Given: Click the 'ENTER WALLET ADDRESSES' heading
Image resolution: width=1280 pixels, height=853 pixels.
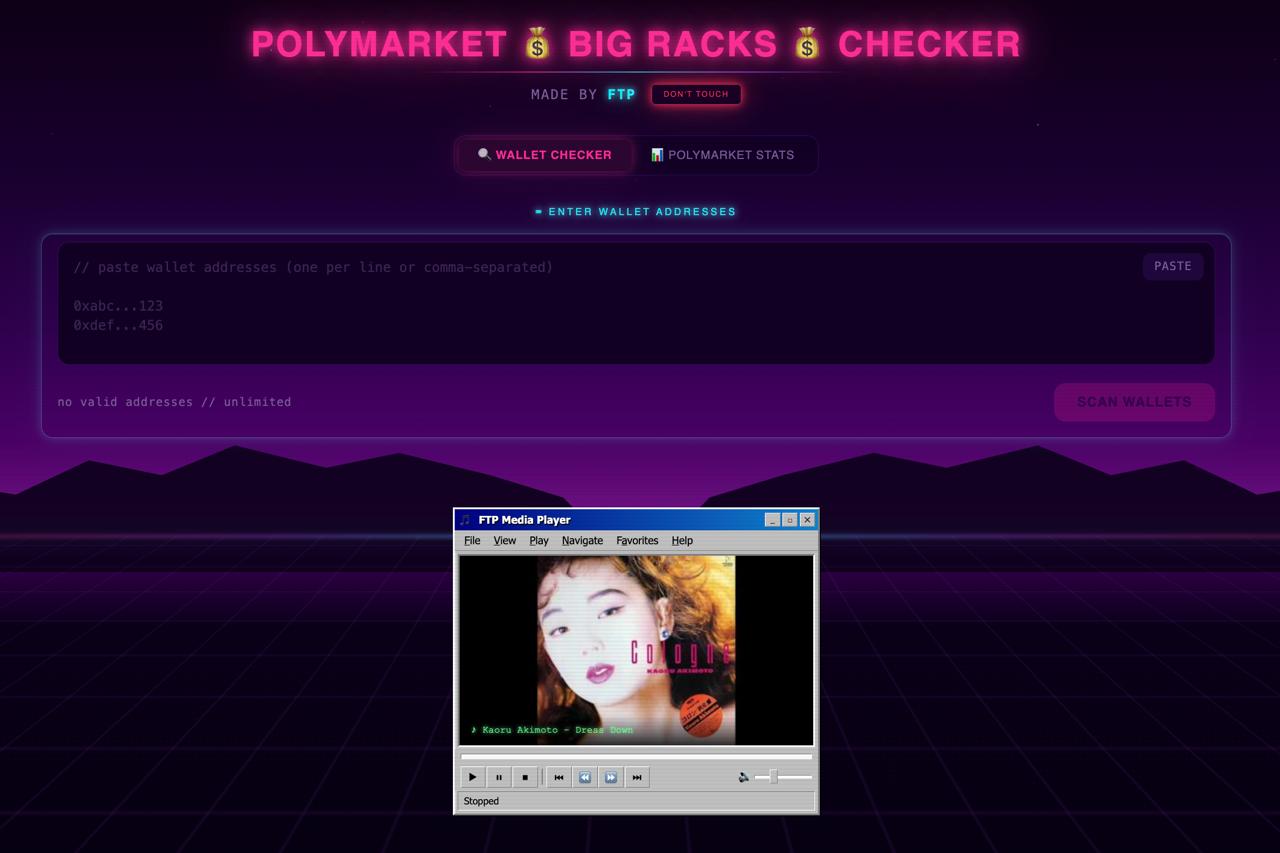Looking at the screenshot, I should pos(636,212).
